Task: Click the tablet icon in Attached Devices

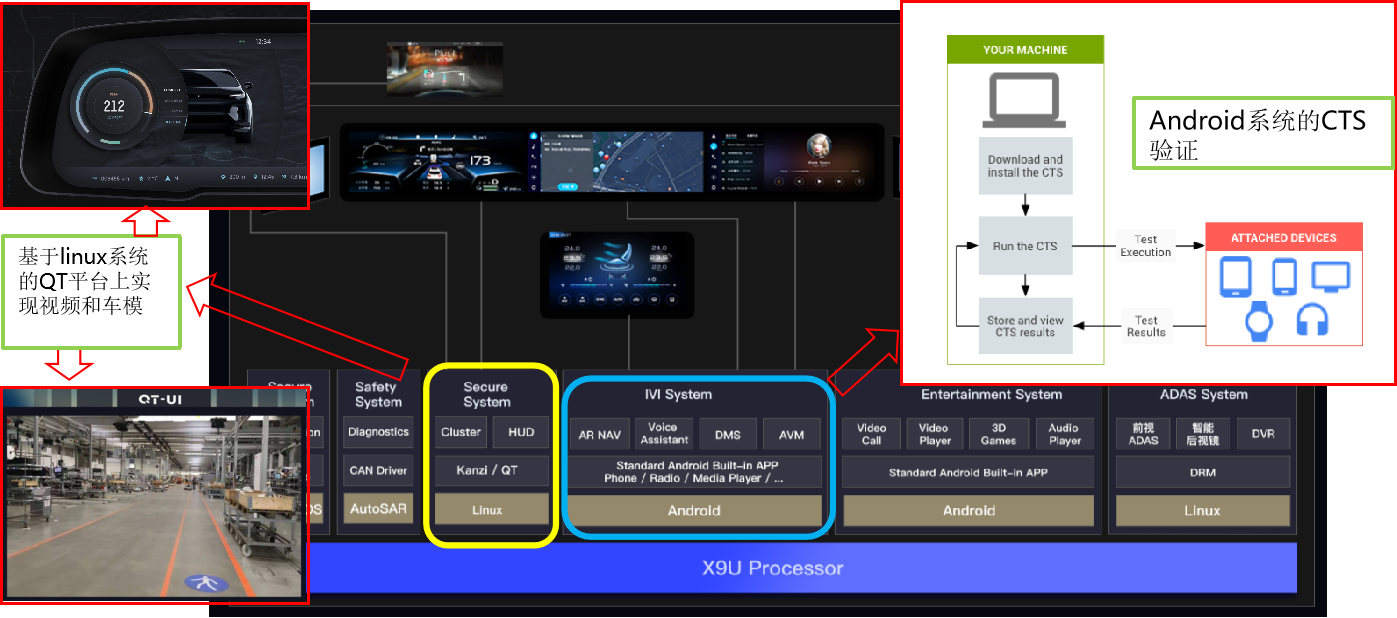Action: coord(1238,277)
